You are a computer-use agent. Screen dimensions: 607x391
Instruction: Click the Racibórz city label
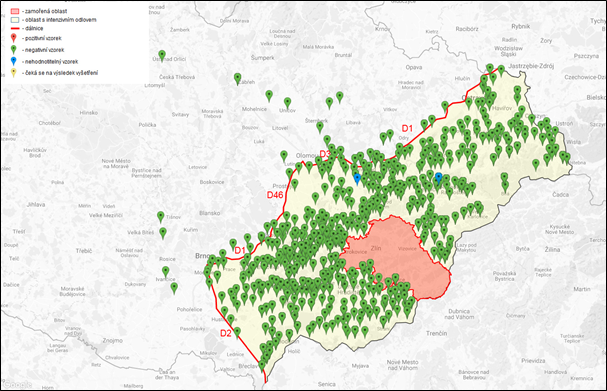click(467, 29)
